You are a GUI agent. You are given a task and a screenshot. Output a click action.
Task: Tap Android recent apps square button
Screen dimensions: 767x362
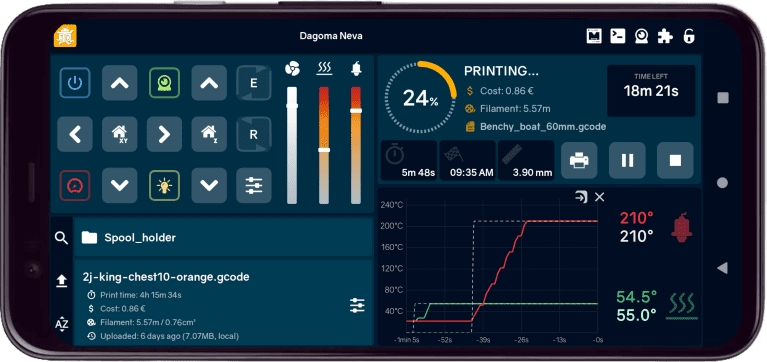pos(722,98)
